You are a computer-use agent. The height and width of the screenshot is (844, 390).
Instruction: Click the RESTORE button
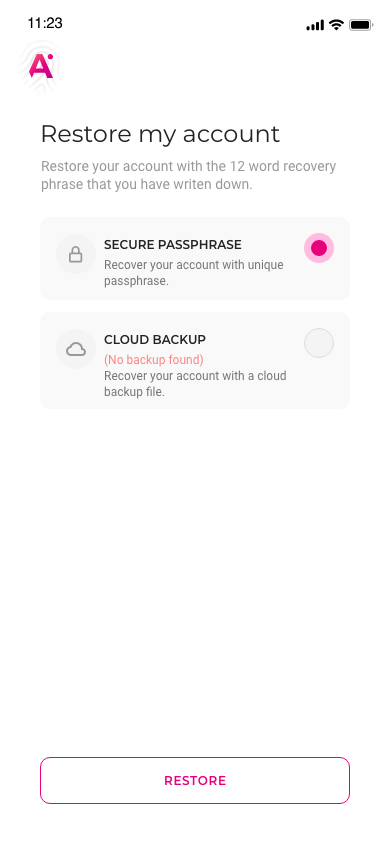[195, 780]
